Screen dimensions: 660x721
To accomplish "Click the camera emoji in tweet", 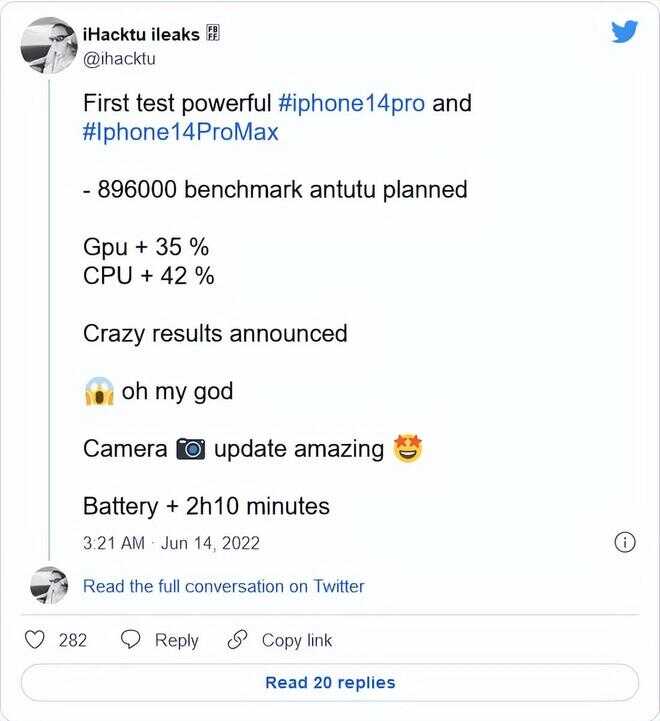I will [190, 449].
